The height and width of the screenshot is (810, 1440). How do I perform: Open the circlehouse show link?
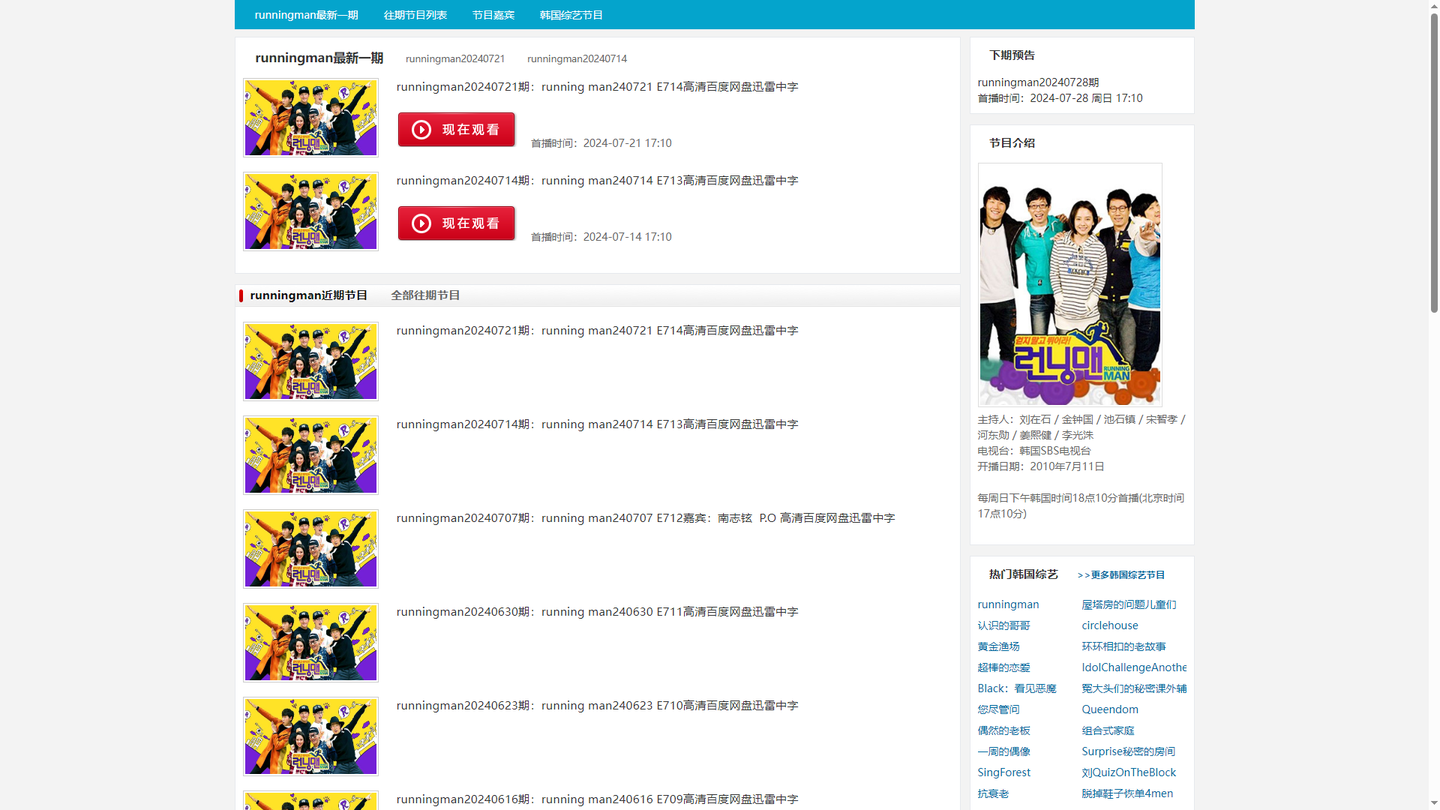(x=1110, y=626)
